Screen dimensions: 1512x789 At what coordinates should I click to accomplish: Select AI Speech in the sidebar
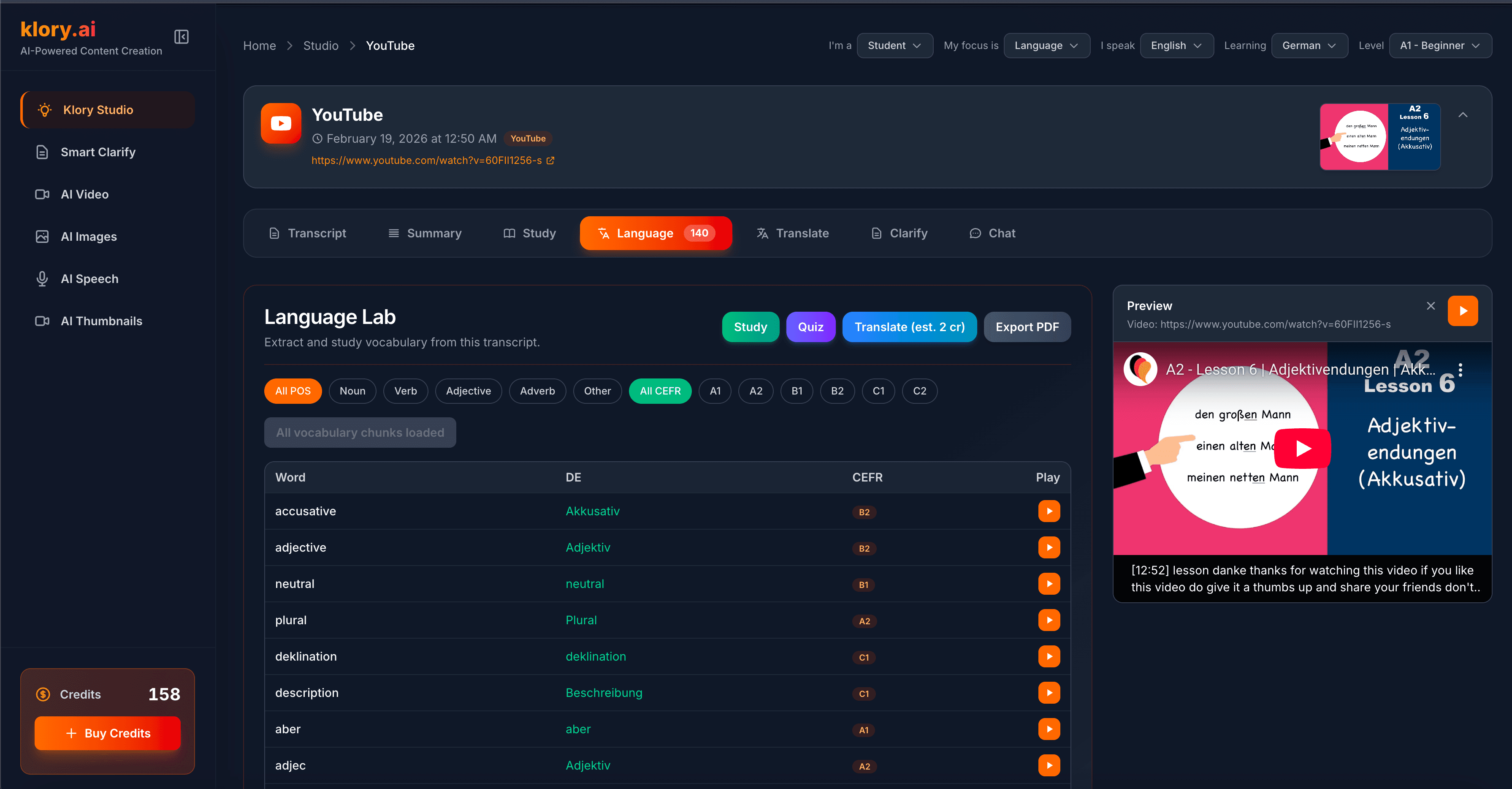pyautogui.click(x=89, y=278)
